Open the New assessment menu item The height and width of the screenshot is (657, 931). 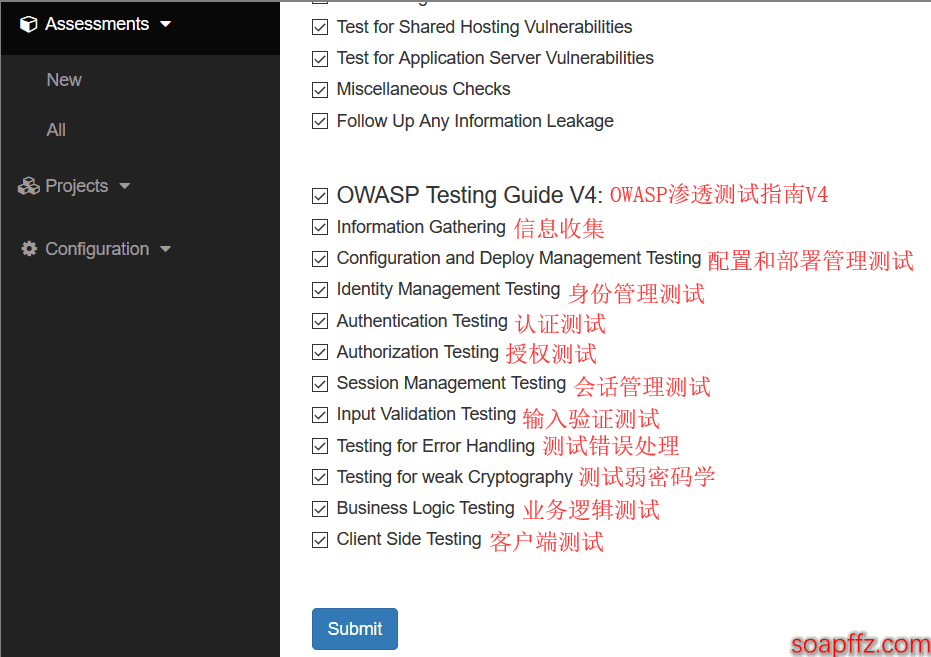point(64,80)
